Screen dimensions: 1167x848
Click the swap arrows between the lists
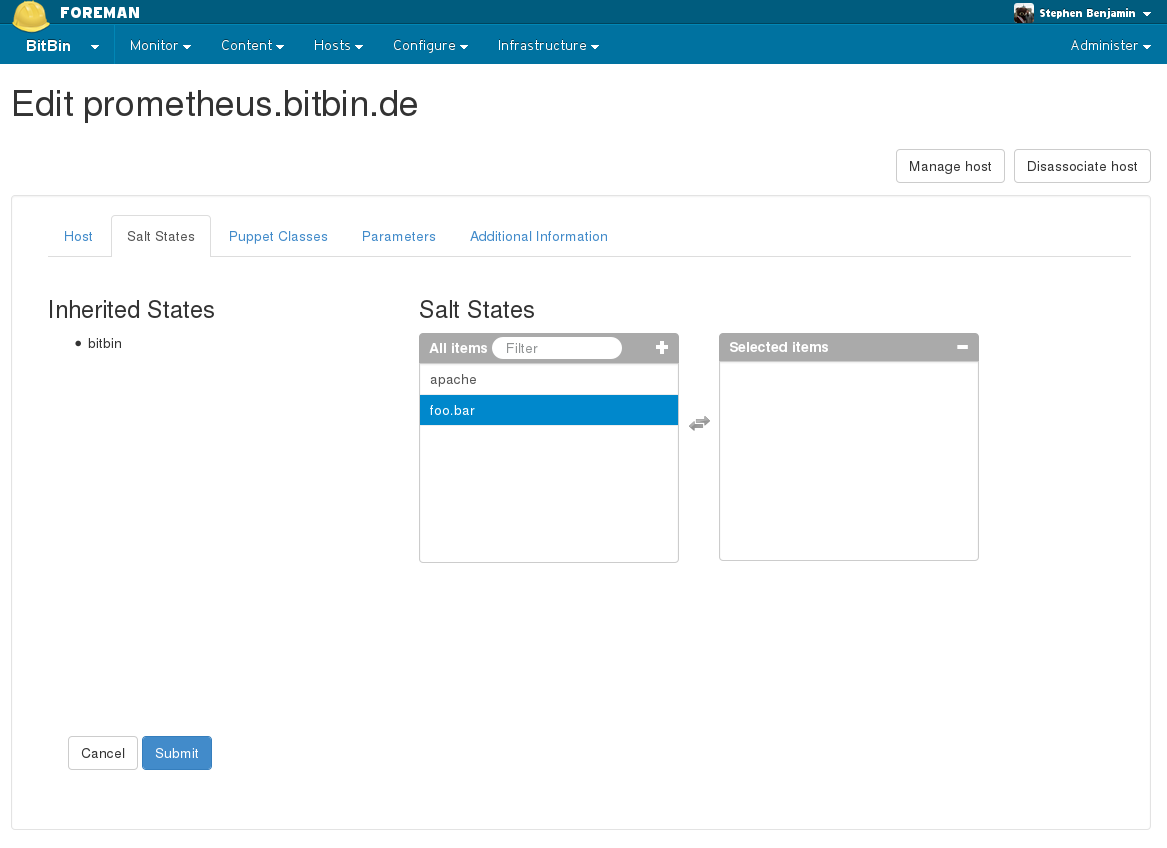coord(699,423)
